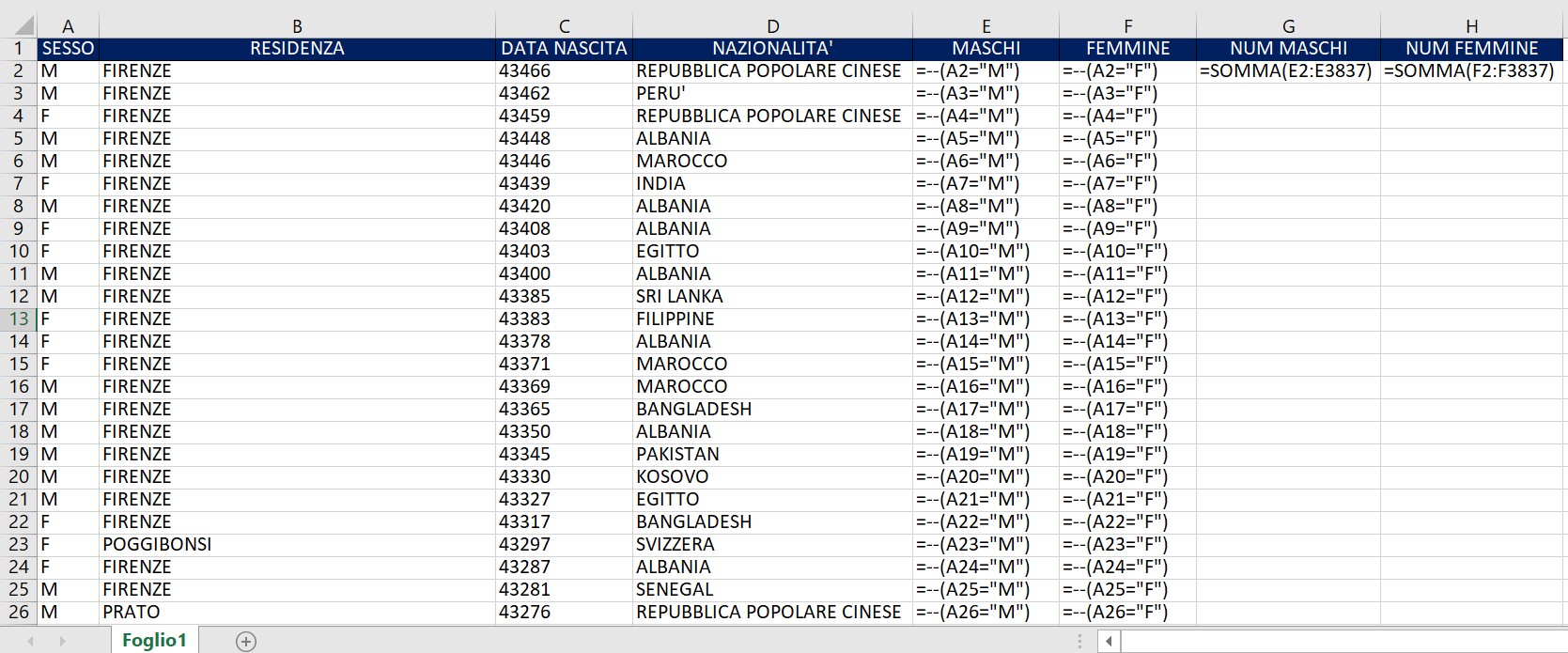The image size is (1568, 653).
Task: Select the INDIA nationality cell
Action: tap(772, 184)
